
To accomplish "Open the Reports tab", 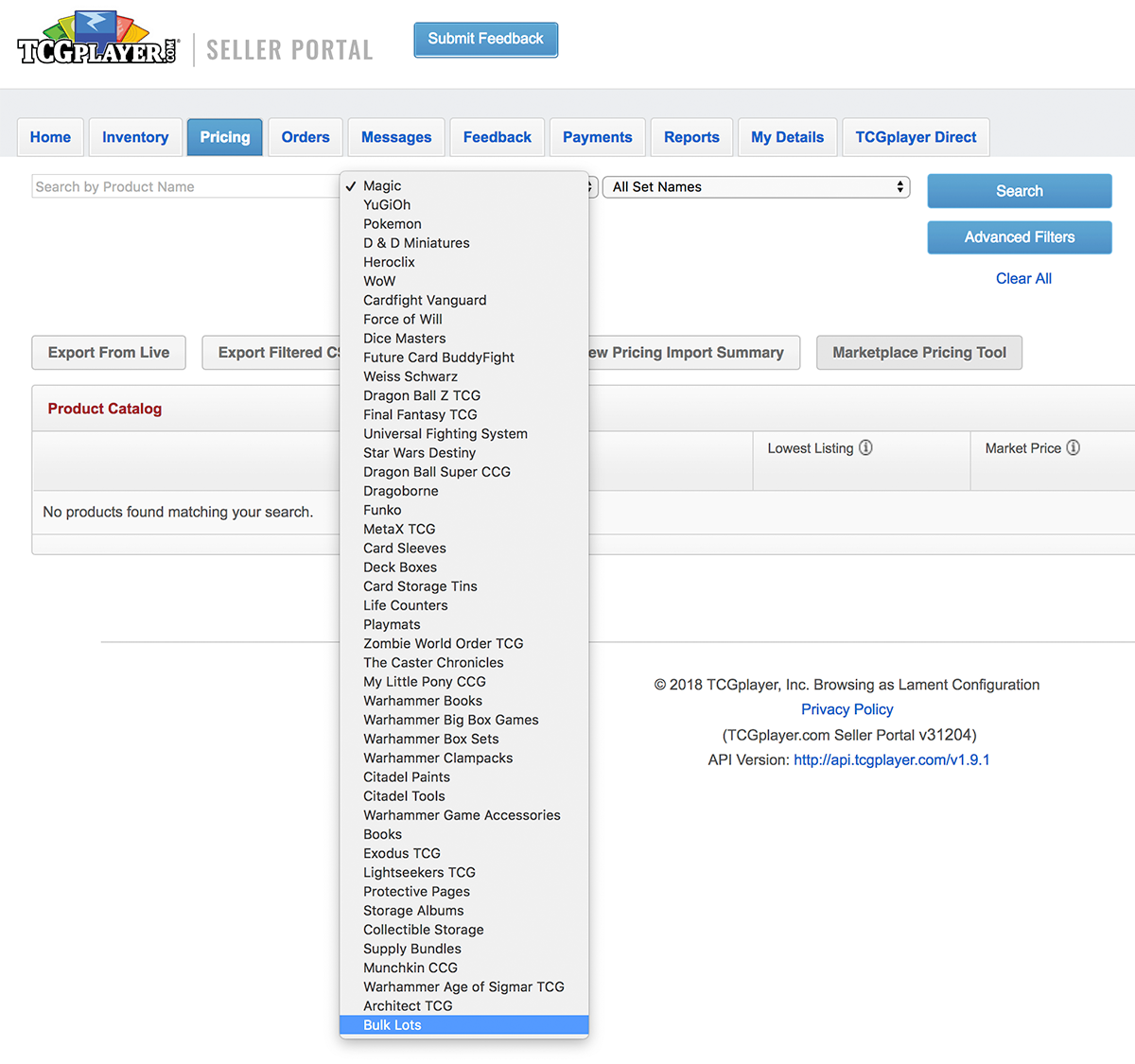I will [x=691, y=137].
